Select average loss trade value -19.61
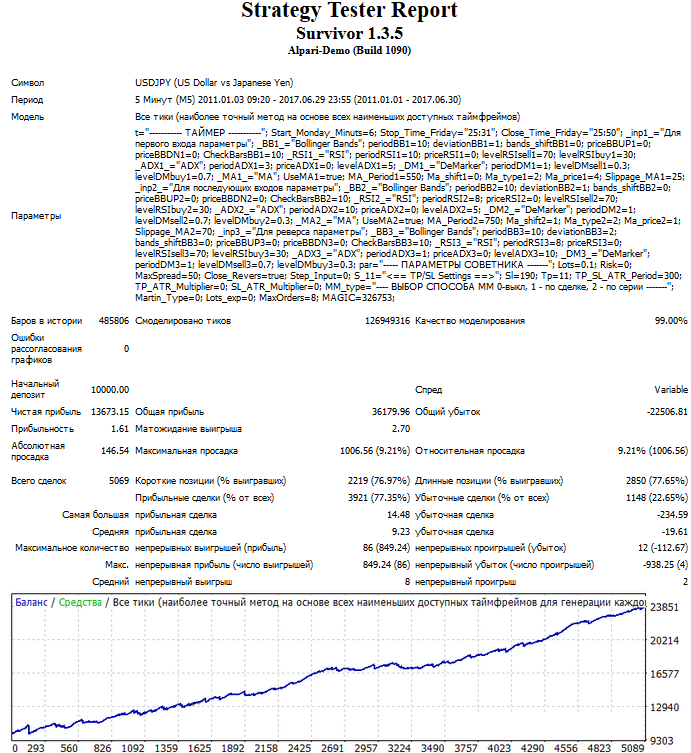Screen dimensions: 691x753 674,532
